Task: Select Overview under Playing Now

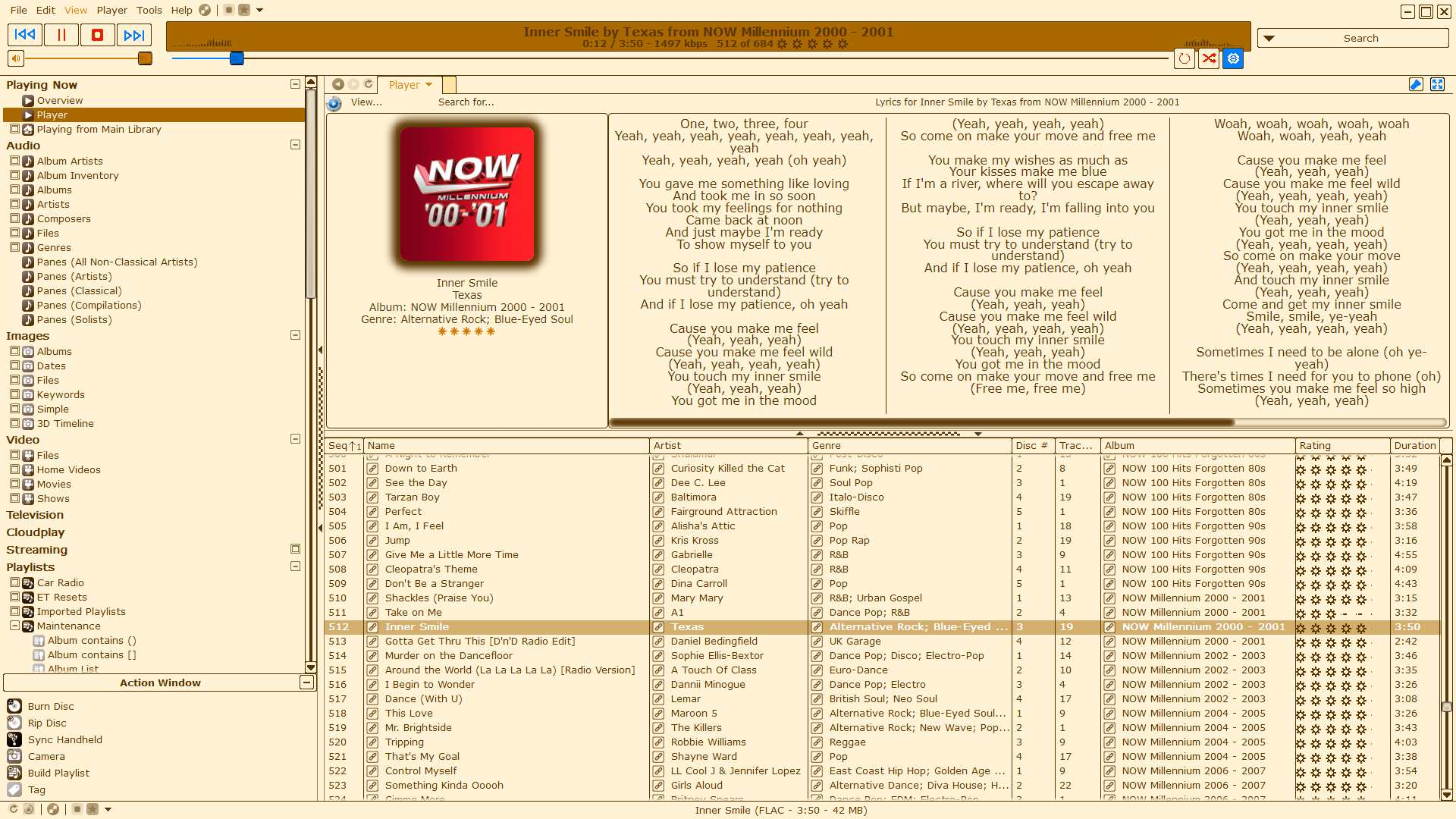Action: 60,101
